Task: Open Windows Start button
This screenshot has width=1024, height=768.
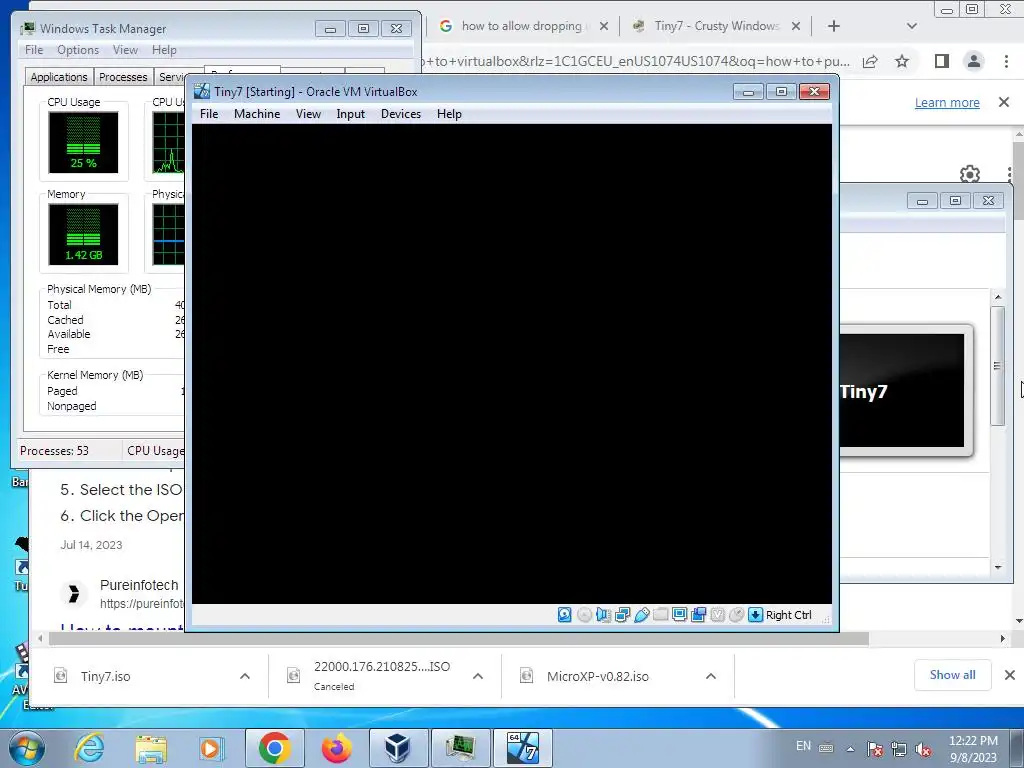Action: coord(27,748)
